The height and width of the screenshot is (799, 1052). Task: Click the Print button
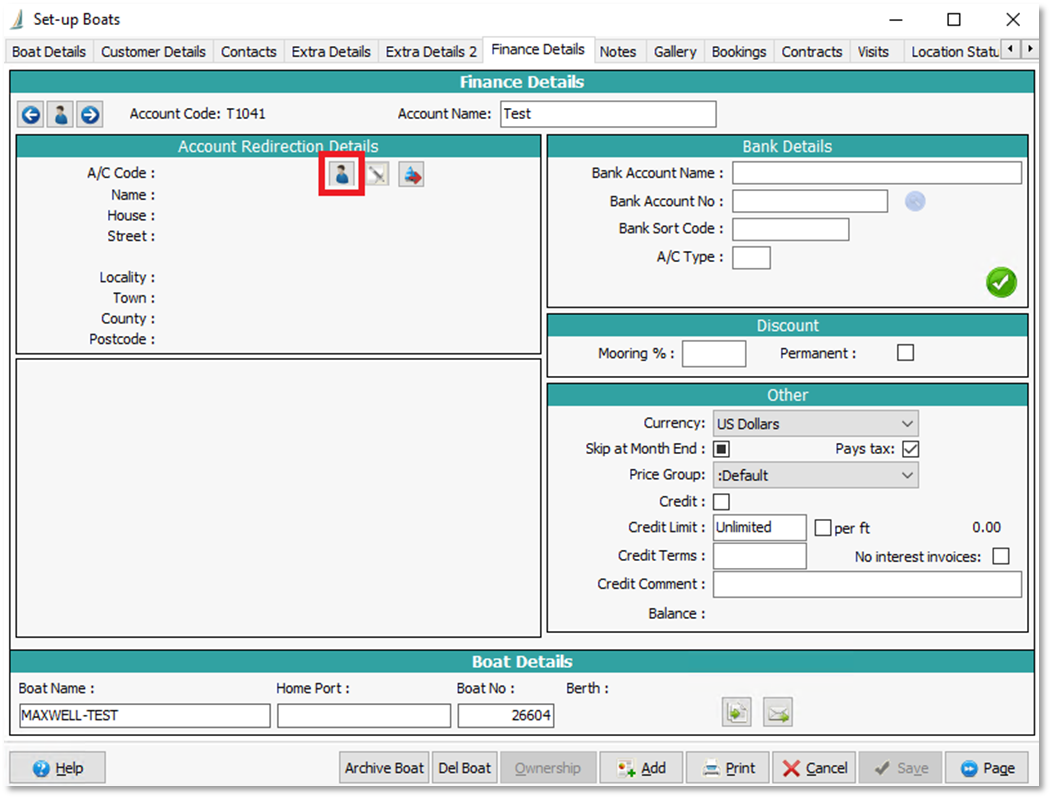[x=727, y=768]
